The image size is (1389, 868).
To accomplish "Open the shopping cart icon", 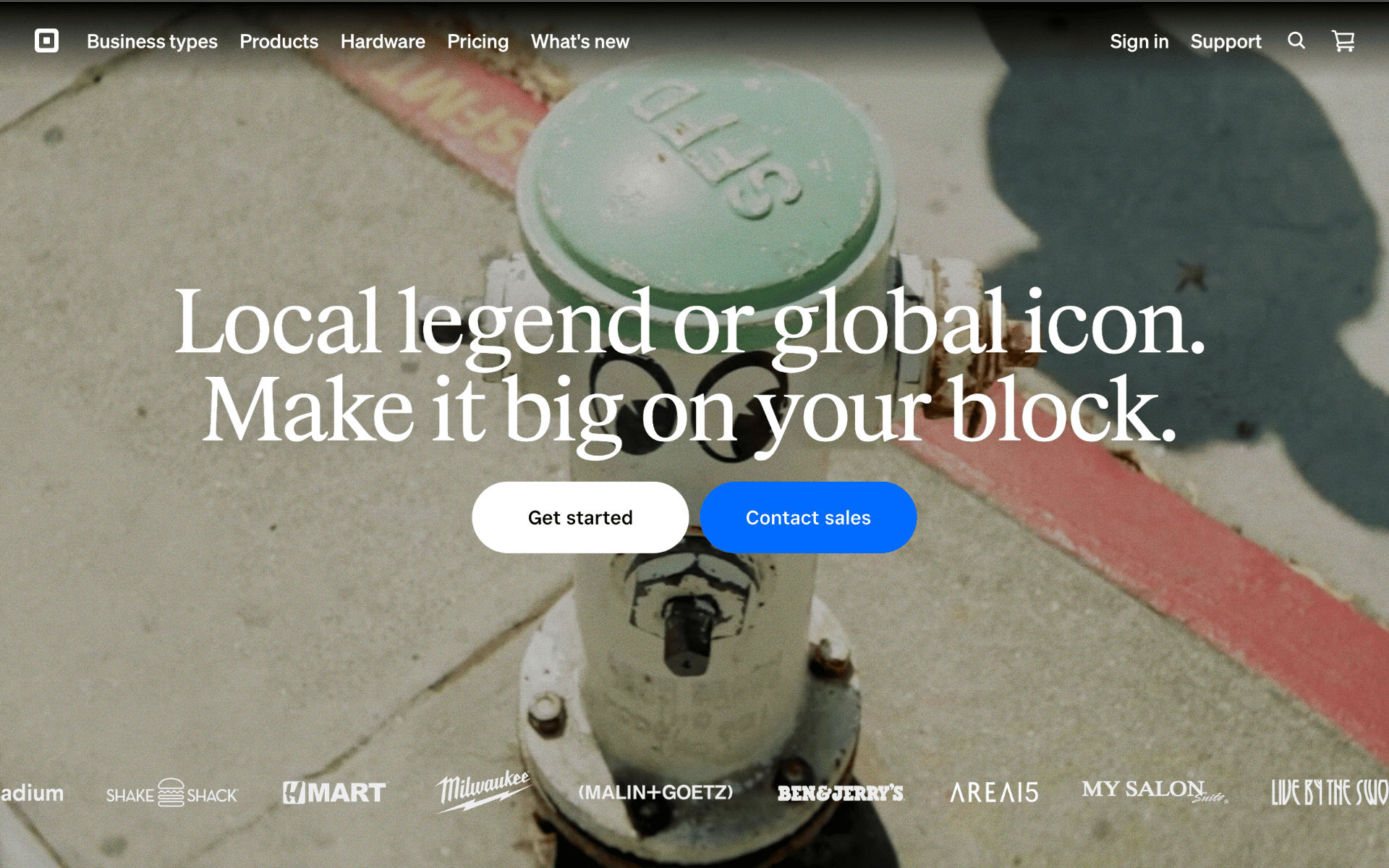I will 1343,41.
